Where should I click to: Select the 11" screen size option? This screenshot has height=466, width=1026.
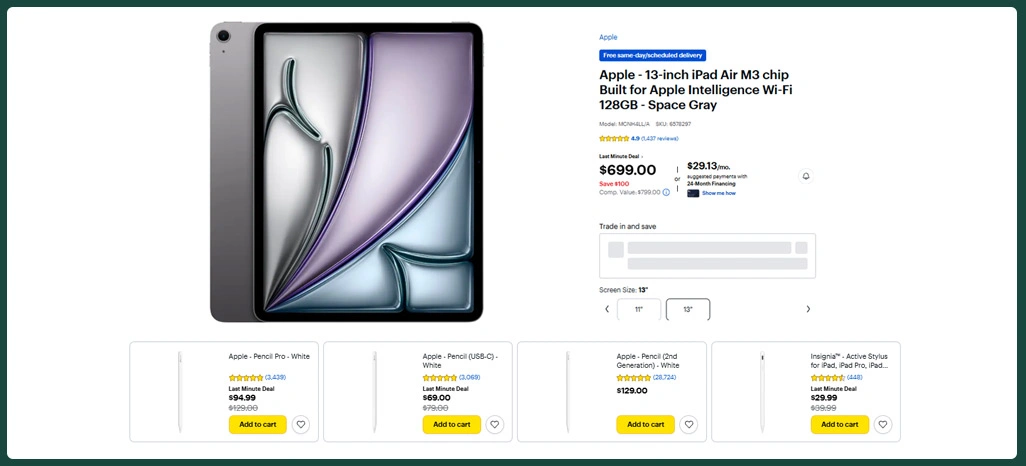pyautogui.click(x=639, y=309)
